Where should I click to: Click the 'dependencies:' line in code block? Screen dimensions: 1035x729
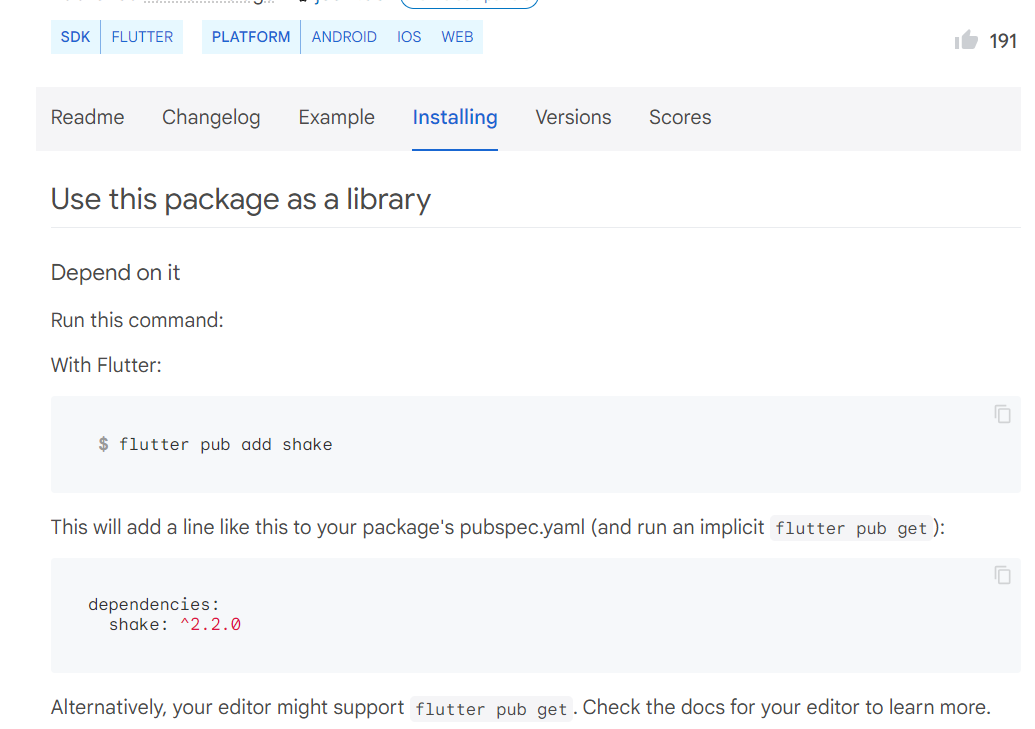pyautogui.click(x=153, y=604)
